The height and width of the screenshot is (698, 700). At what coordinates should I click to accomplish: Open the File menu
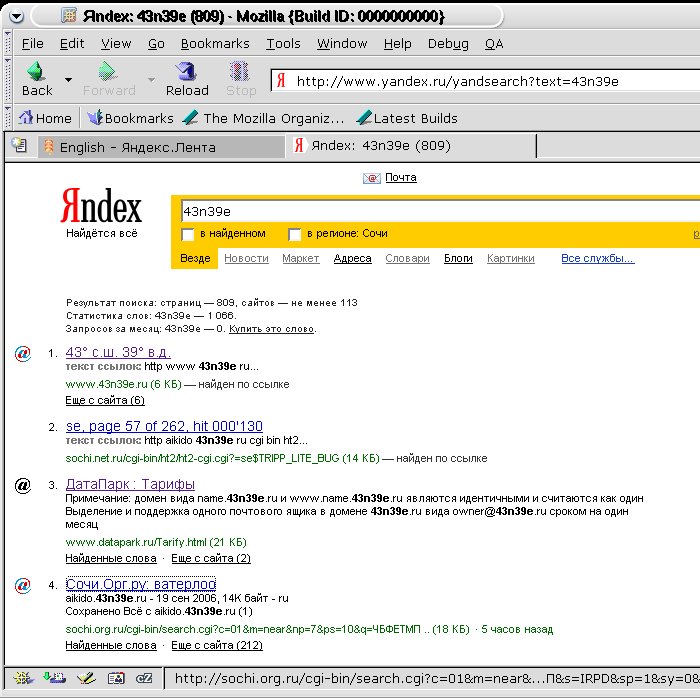[x=33, y=44]
